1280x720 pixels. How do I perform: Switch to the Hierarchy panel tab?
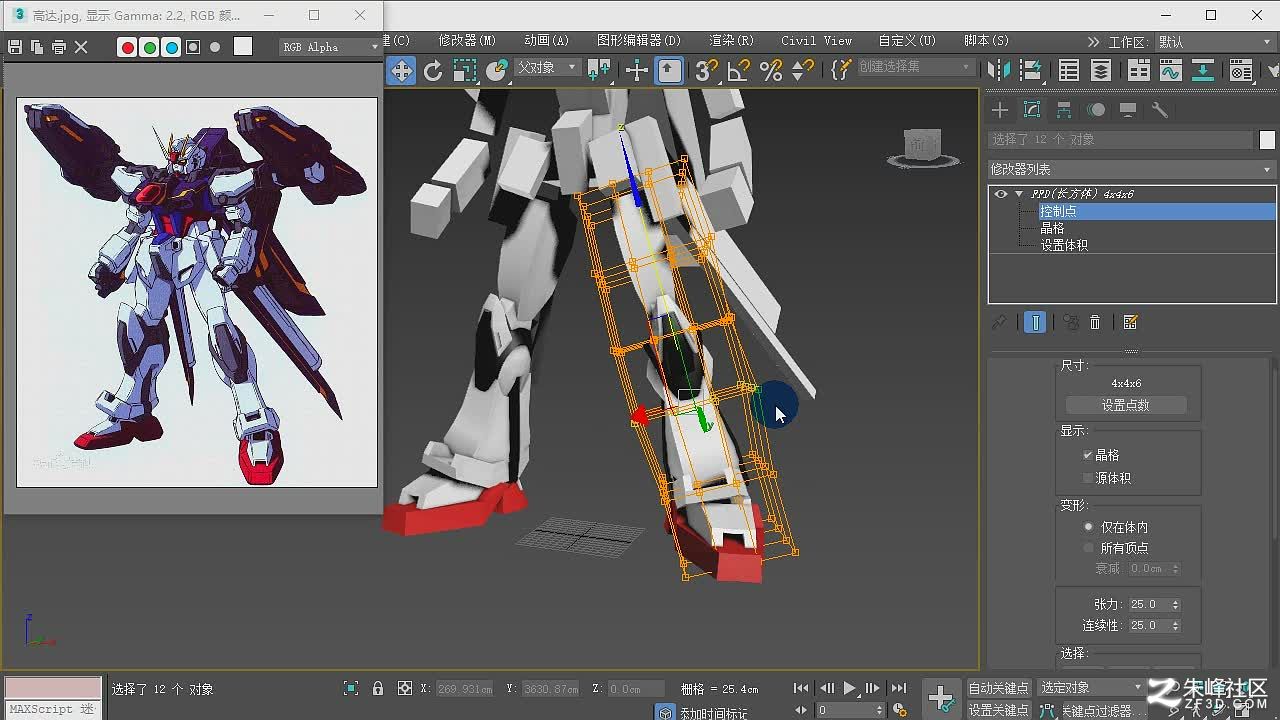coord(1064,110)
